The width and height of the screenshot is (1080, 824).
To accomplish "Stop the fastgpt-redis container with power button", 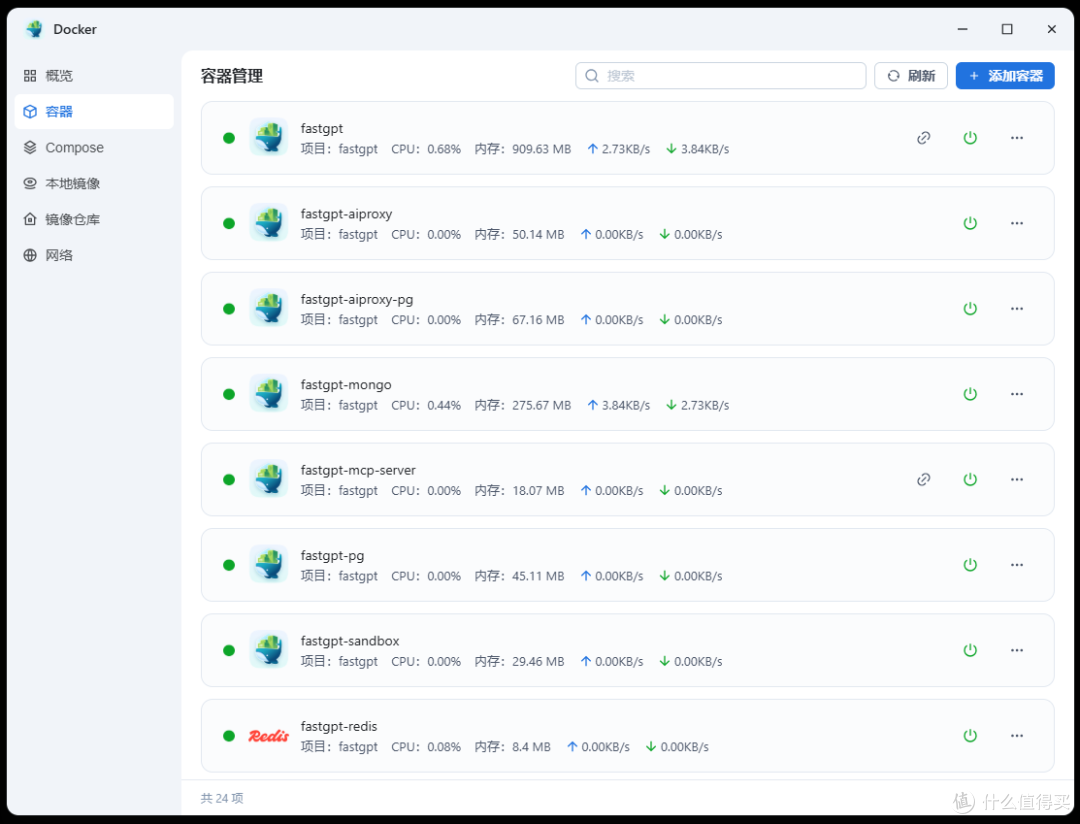I will coord(969,736).
